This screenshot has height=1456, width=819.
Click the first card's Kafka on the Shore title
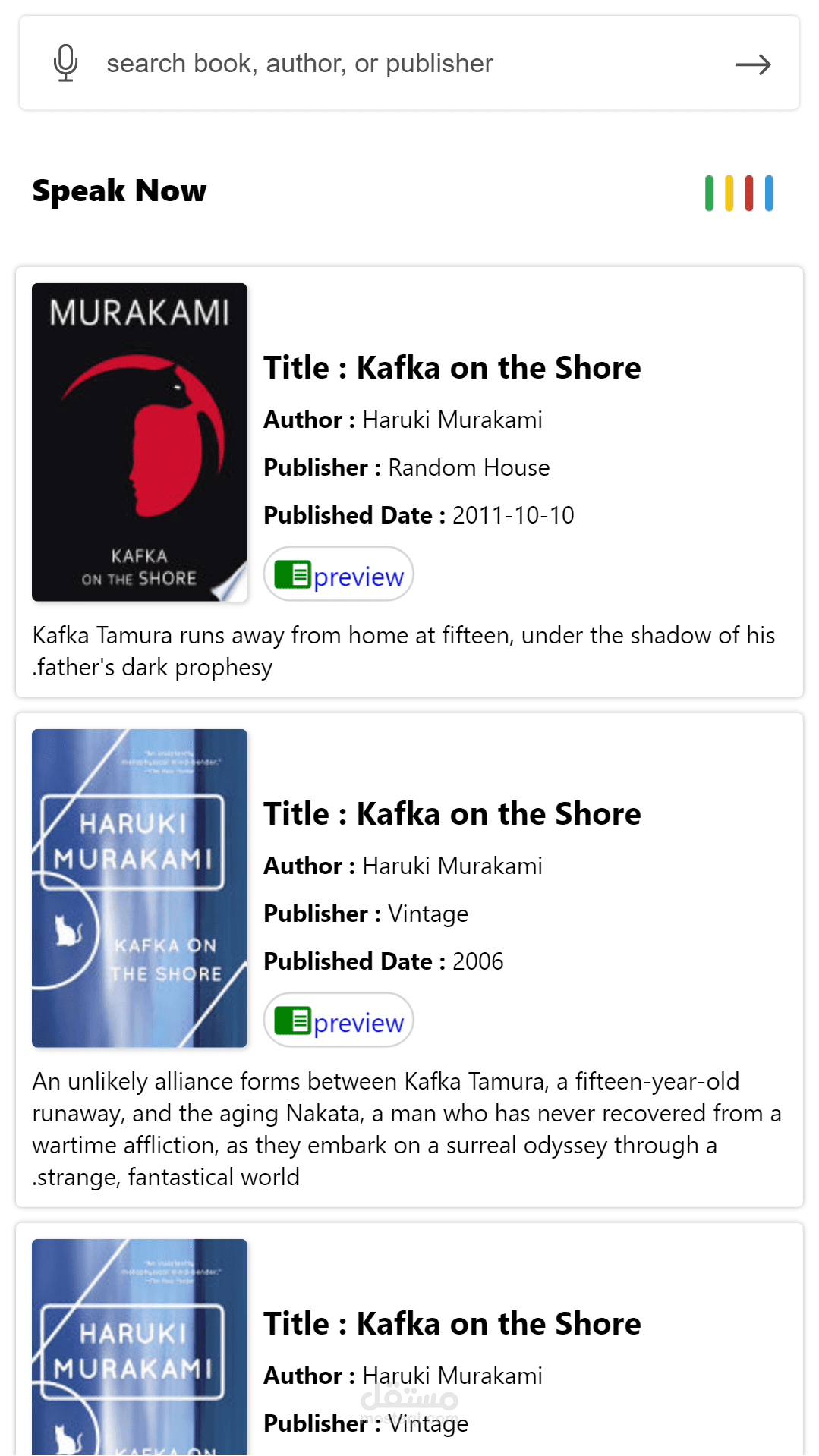click(452, 368)
